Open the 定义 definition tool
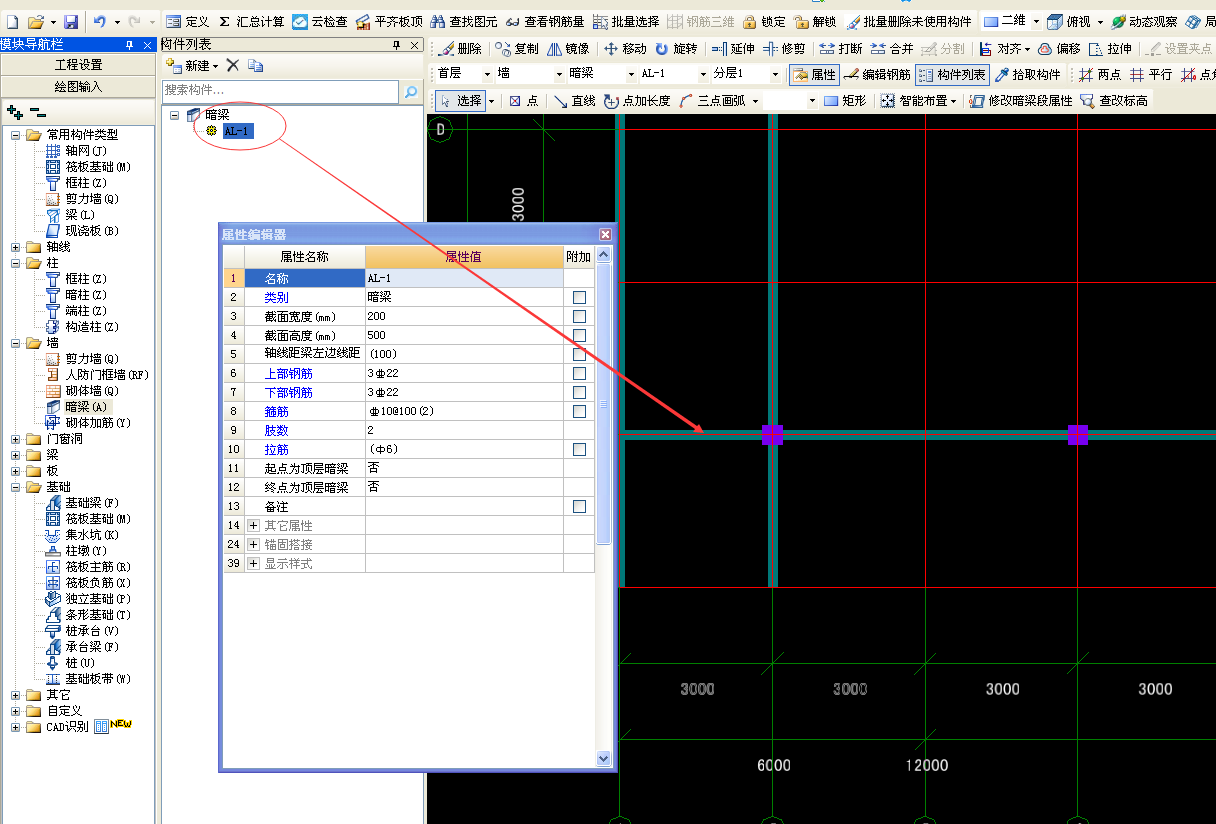 [x=187, y=21]
